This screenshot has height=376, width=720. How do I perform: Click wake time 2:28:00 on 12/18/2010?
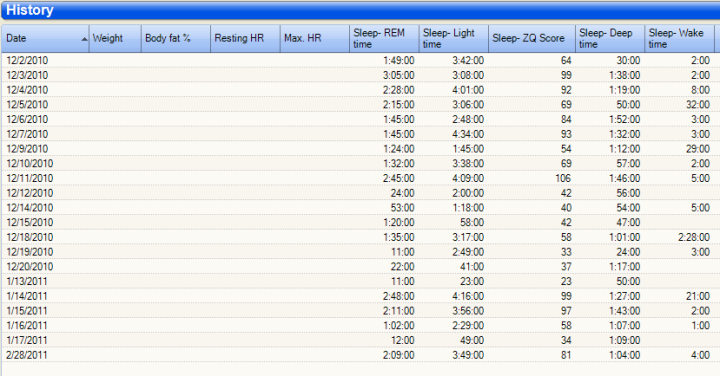(x=694, y=237)
